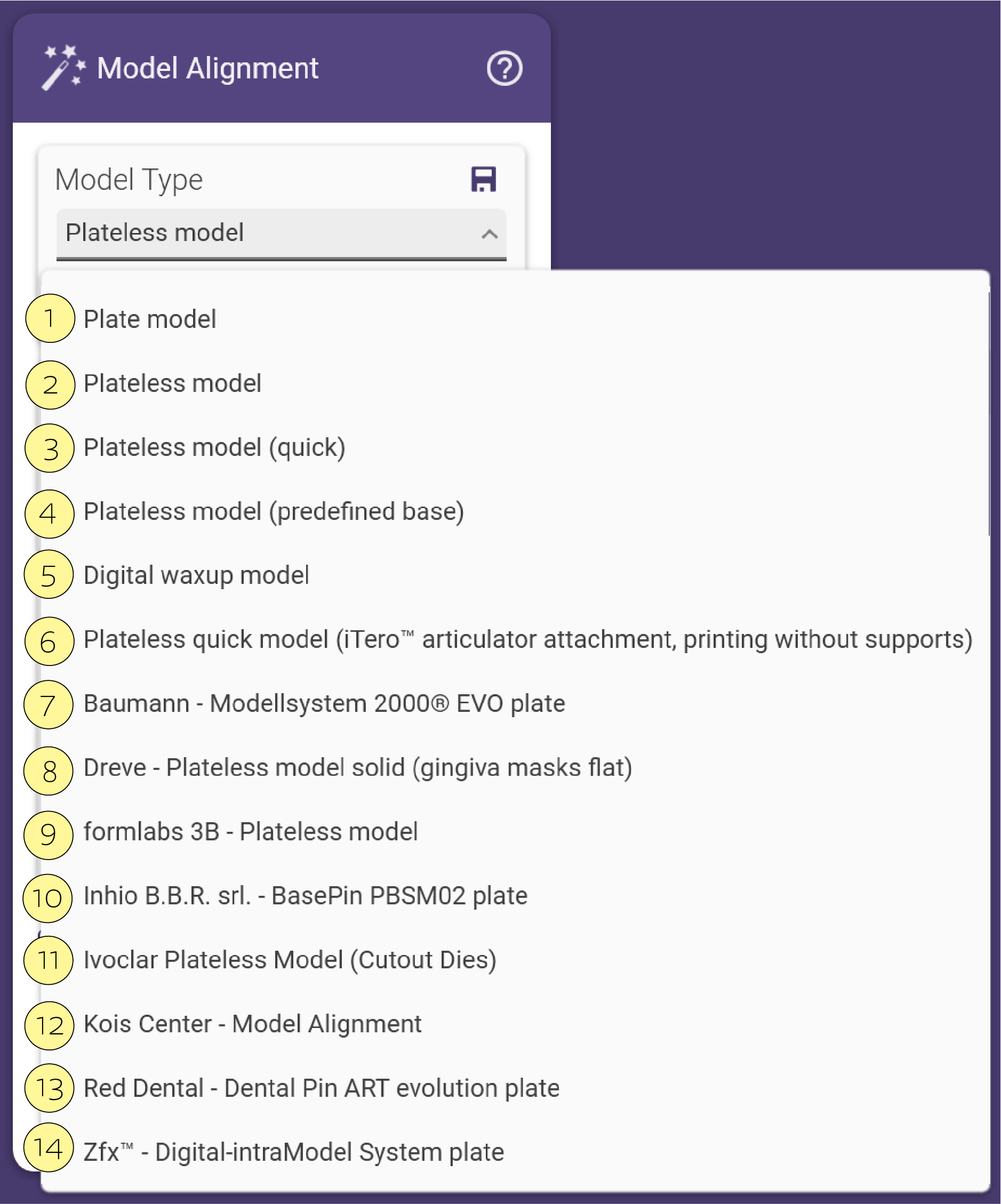Screen dimensions: 1001x1204
Task: Collapse the Model Type dropdown chevron
Action: point(489,234)
